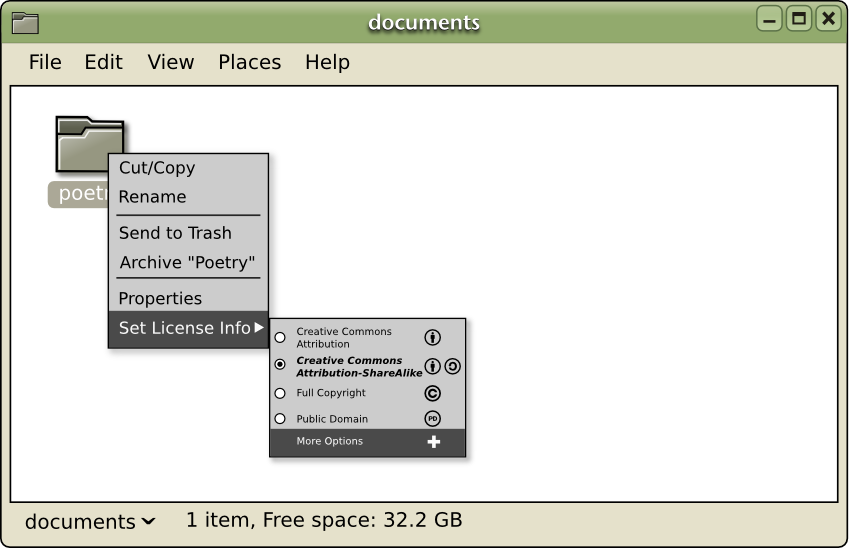Select the poetry folder icon
849x548 pixels.
point(90,144)
